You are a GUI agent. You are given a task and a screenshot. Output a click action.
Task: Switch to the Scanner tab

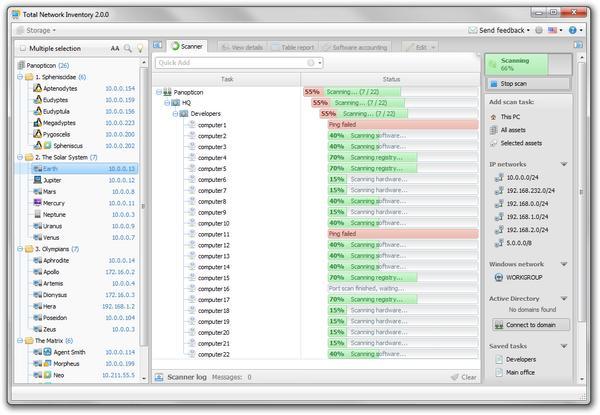point(187,46)
